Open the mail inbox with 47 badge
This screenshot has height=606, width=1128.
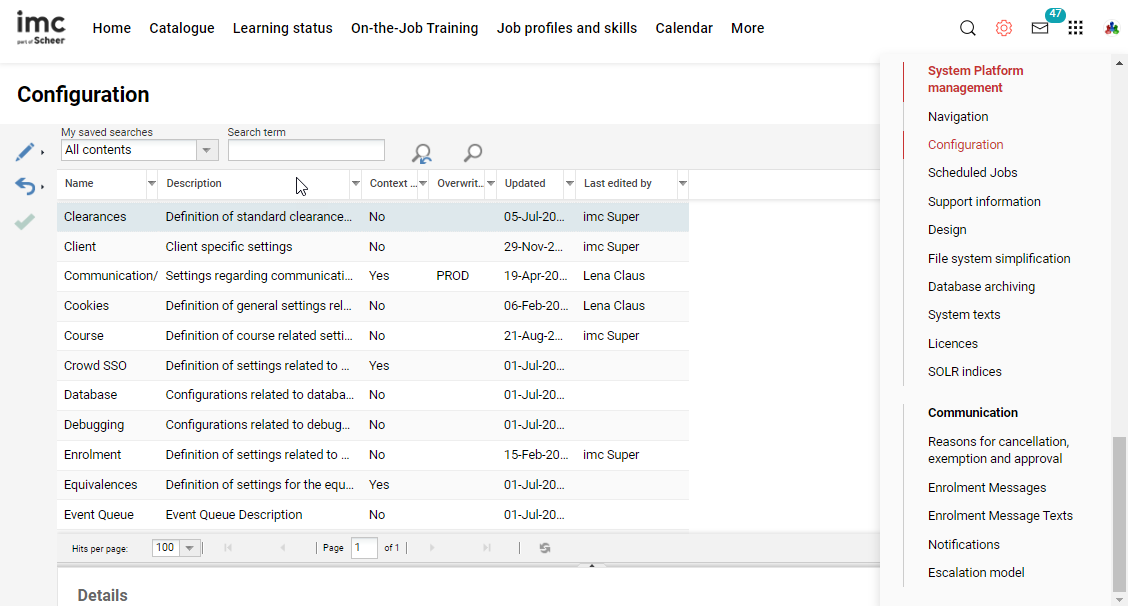[1040, 28]
